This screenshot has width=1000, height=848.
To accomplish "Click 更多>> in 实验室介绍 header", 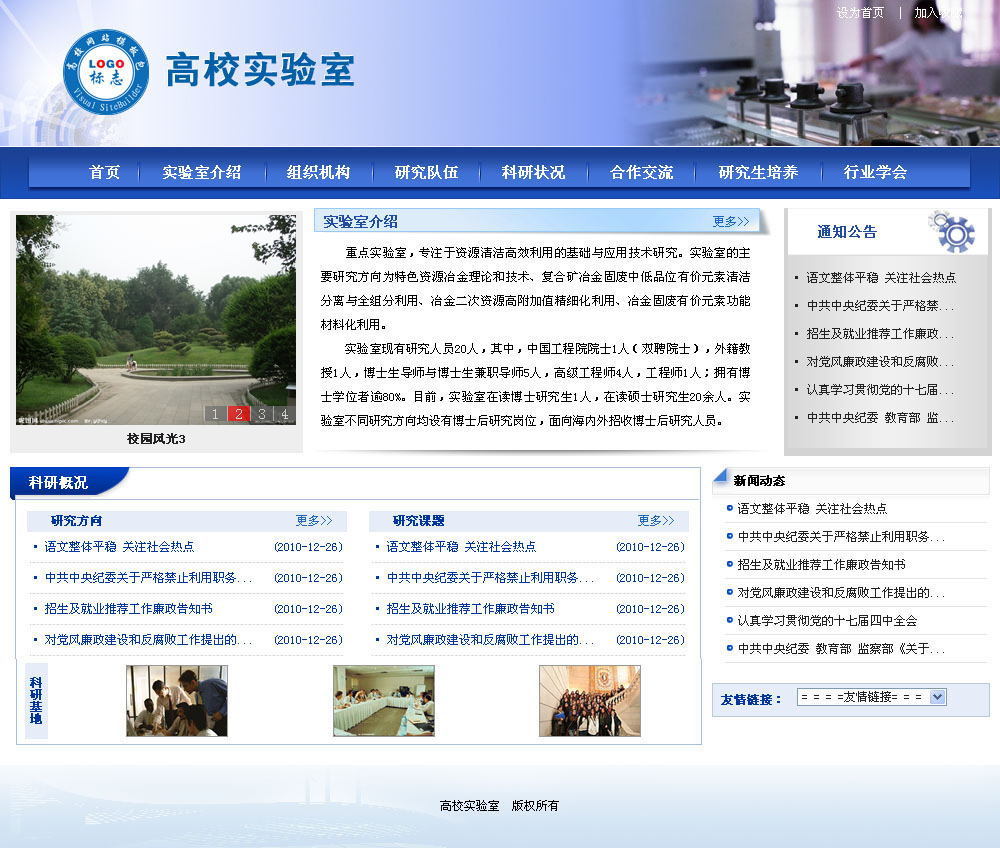I will tap(731, 221).
